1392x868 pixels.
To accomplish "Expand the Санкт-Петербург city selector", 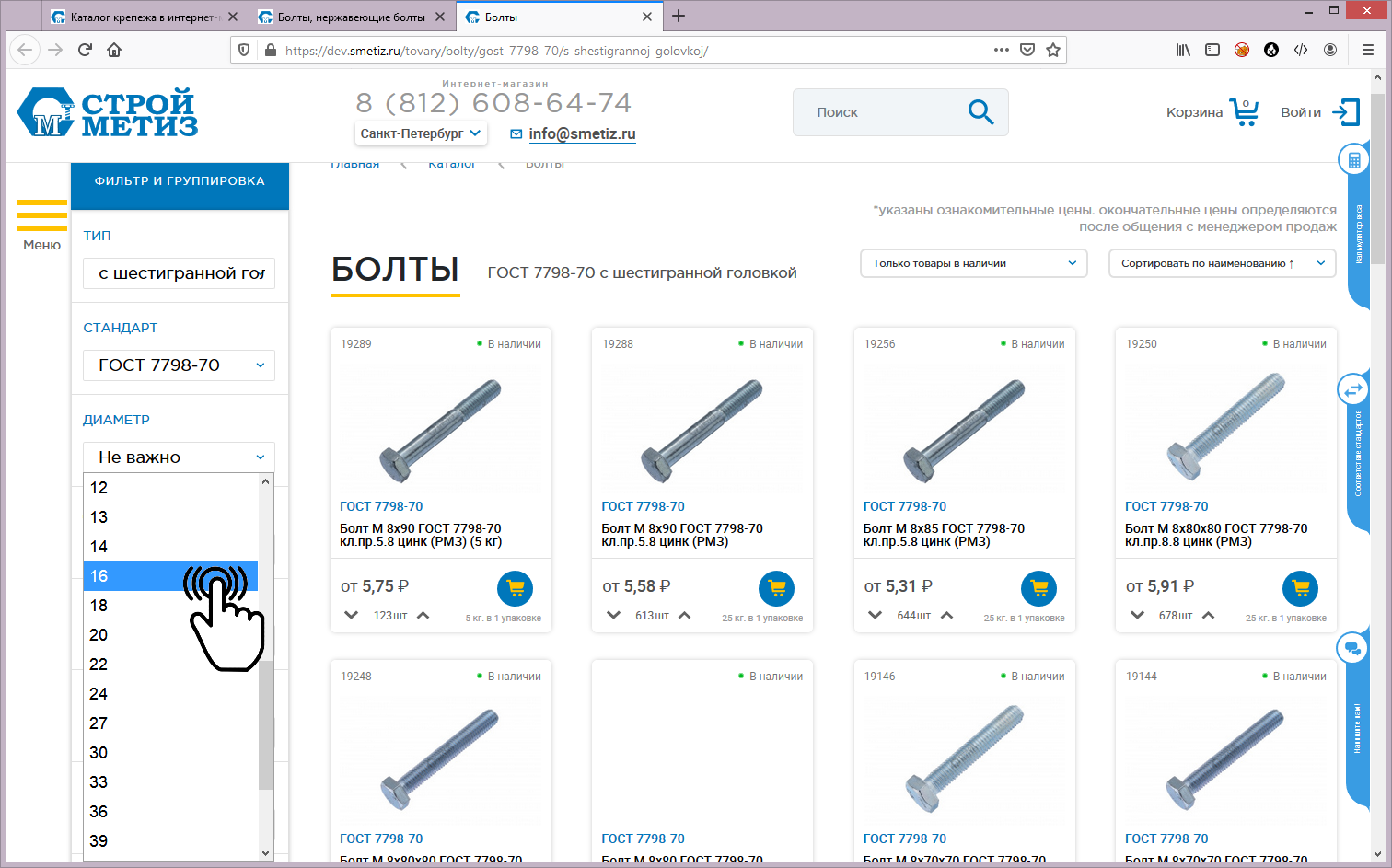I will pyautogui.click(x=420, y=133).
